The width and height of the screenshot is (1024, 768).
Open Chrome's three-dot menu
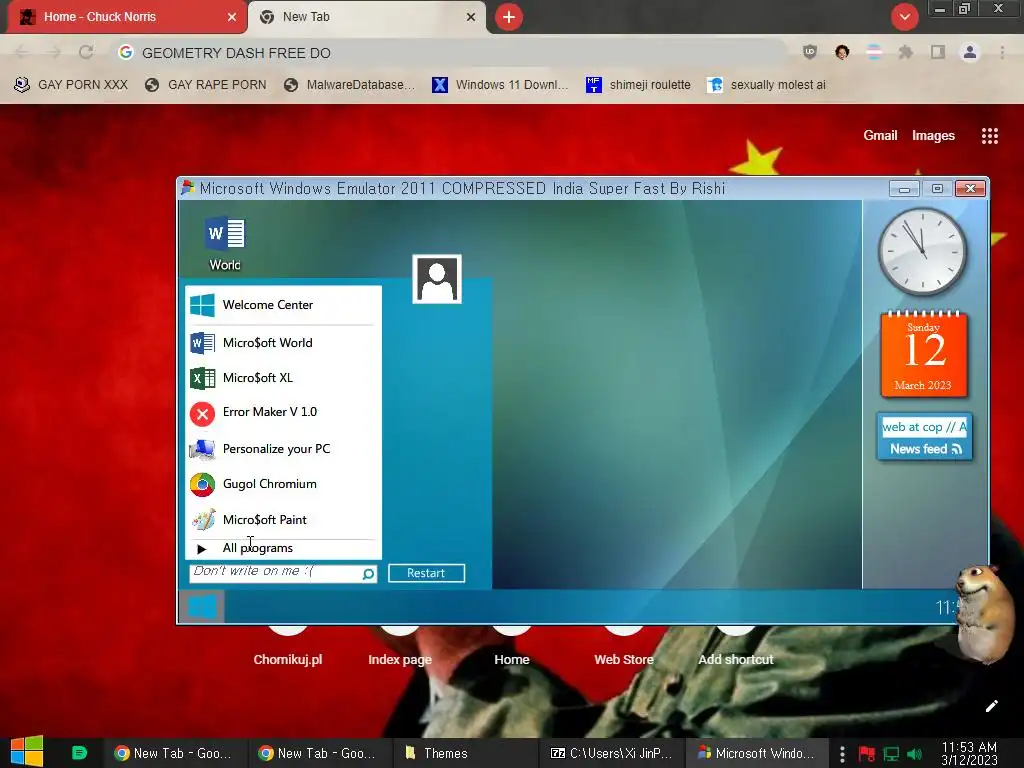click(1002, 52)
